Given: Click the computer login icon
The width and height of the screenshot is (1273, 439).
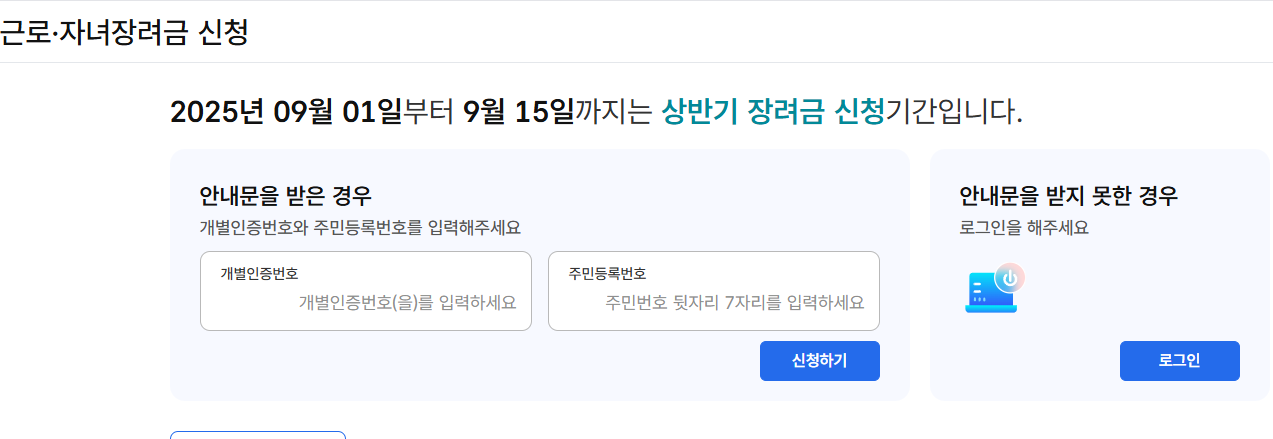Looking at the screenshot, I should click(x=995, y=288).
